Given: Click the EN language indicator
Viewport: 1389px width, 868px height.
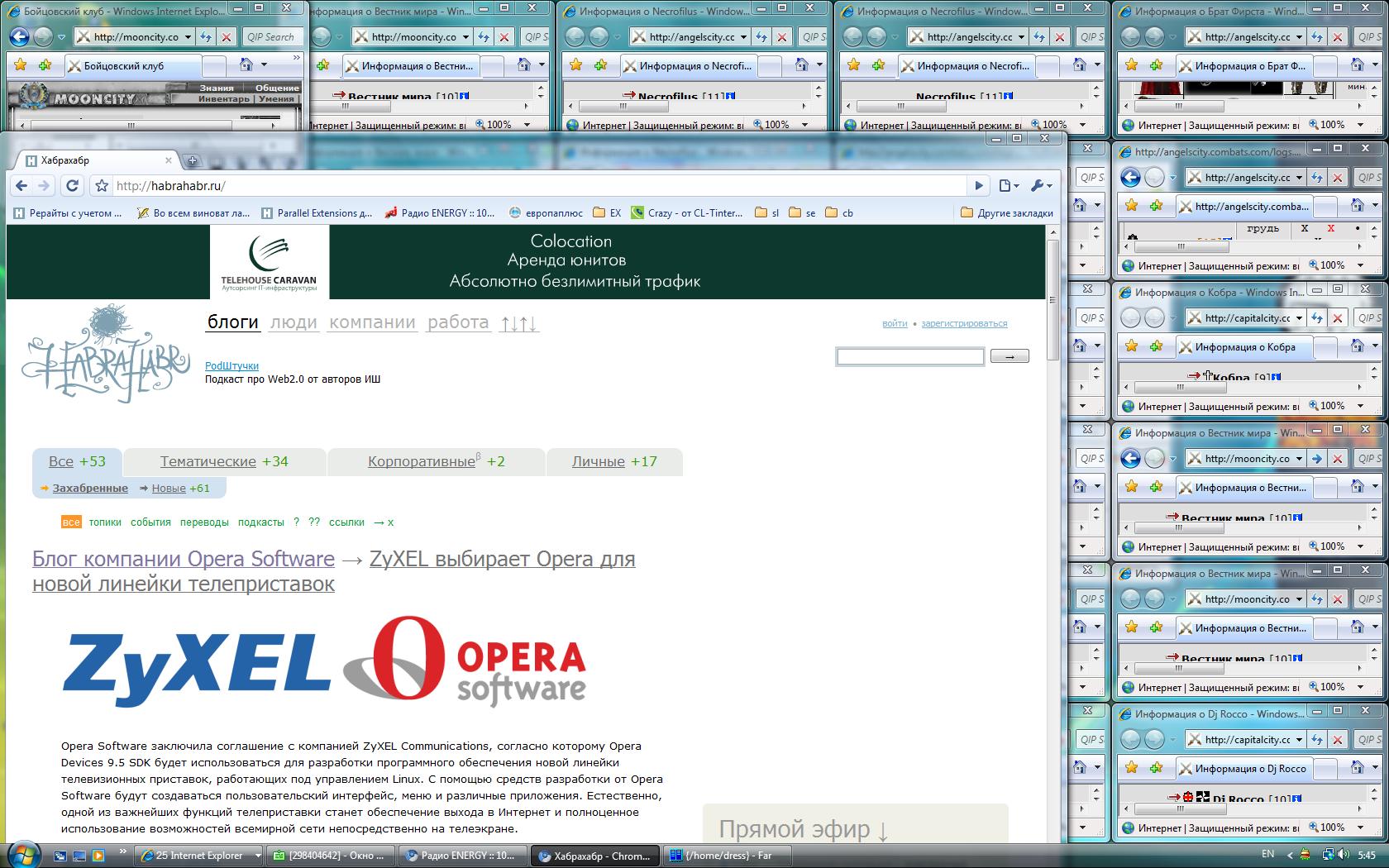Looking at the screenshot, I should click(1268, 855).
